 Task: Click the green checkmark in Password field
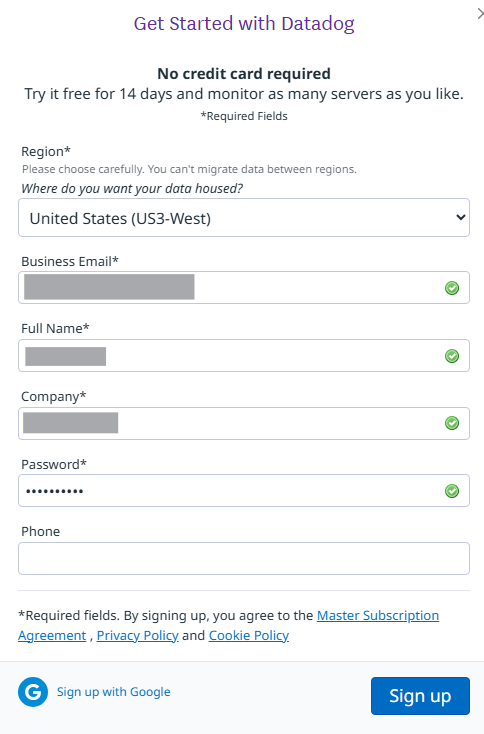(452, 491)
